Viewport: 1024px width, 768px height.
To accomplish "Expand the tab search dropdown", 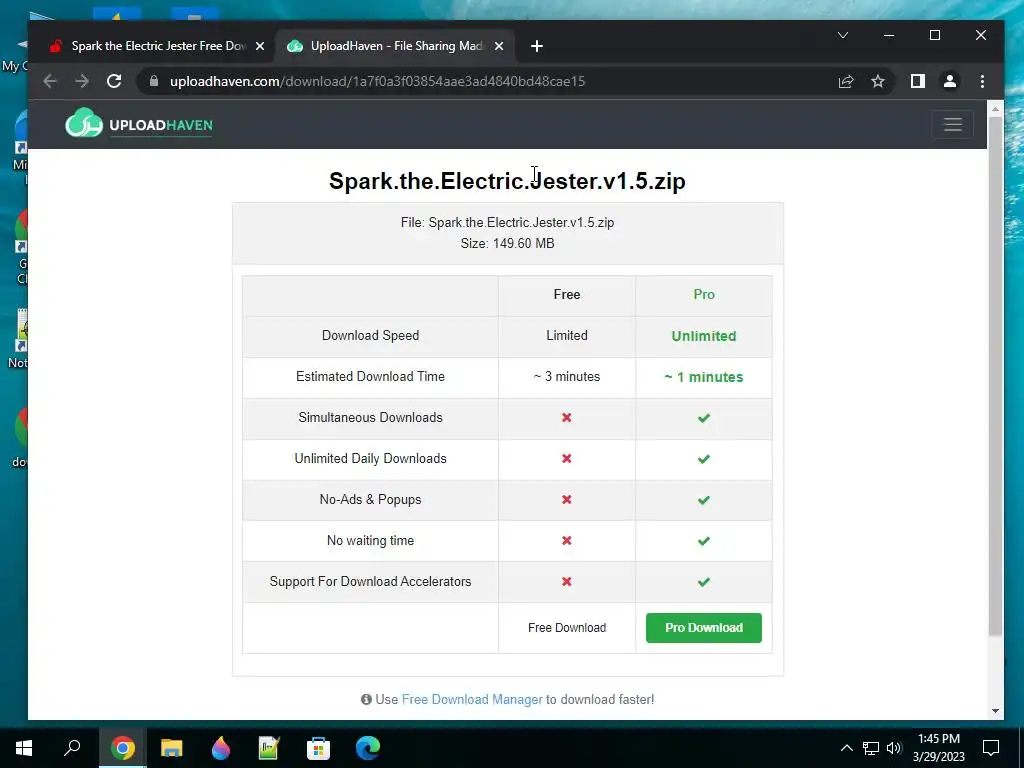I will click(843, 35).
